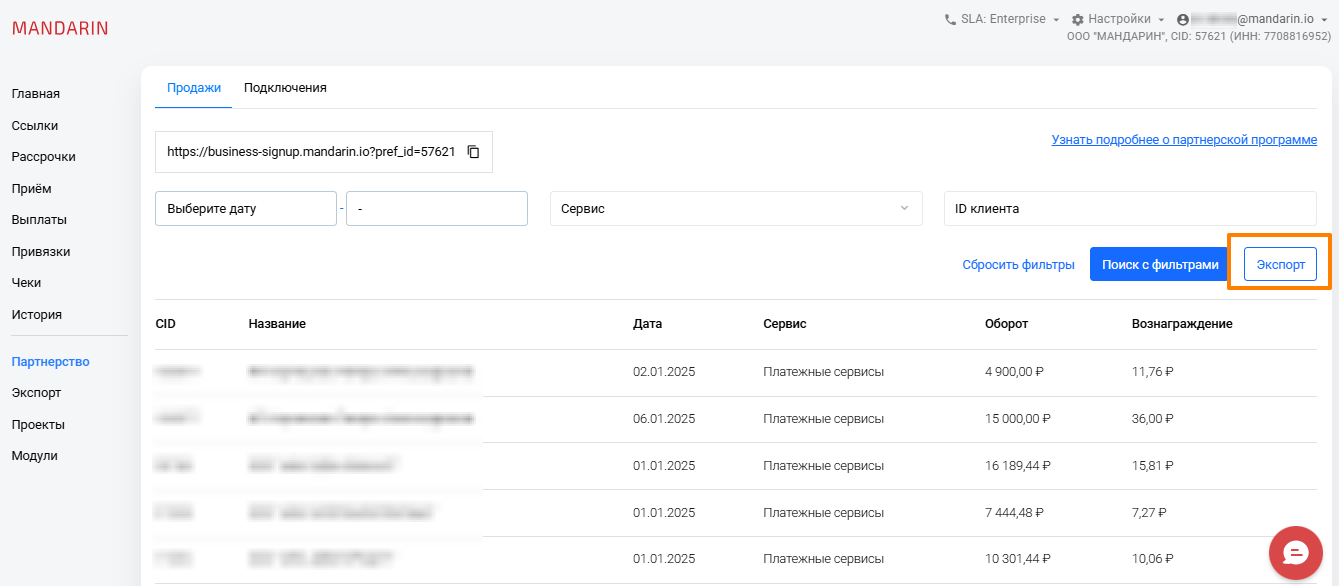The height and width of the screenshot is (586, 1339).
Task: Click the settings gear icon
Action: click(x=1077, y=20)
